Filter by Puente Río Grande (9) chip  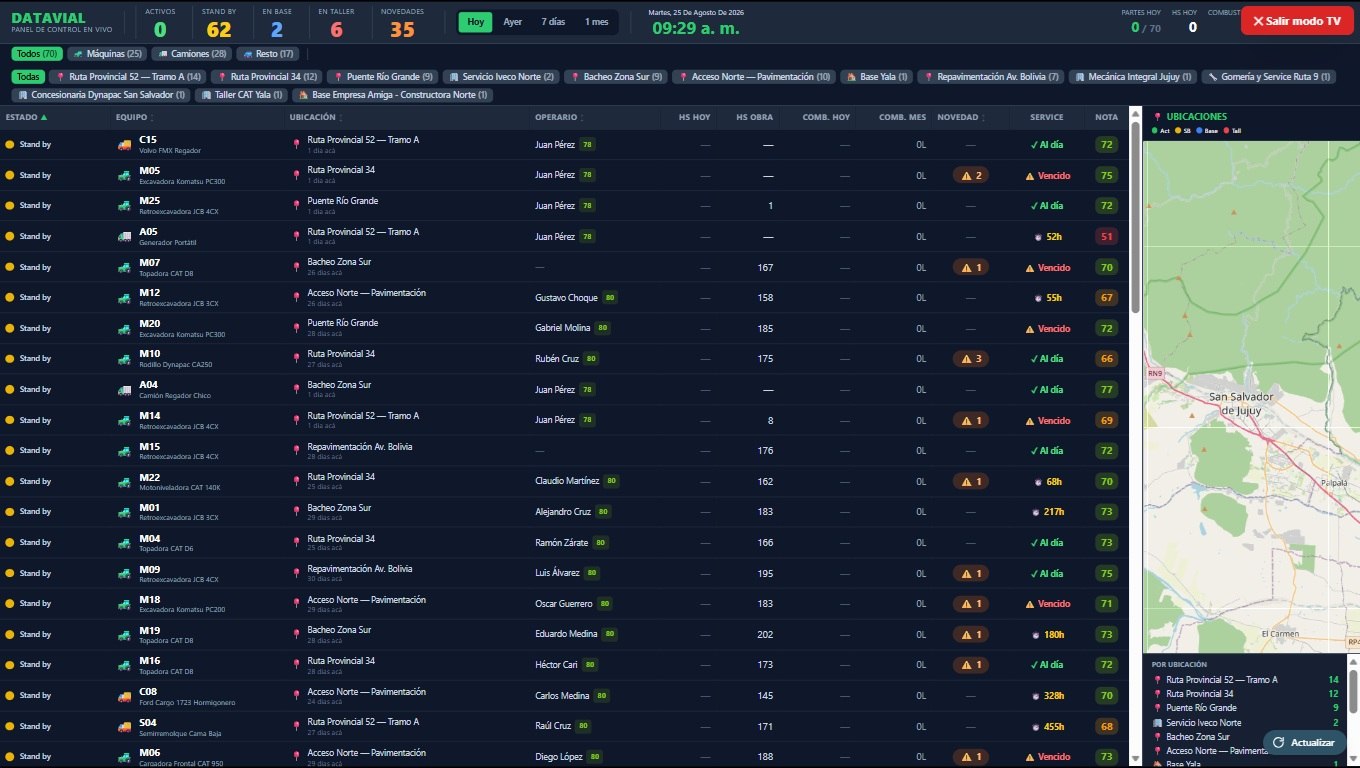click(384, 76)
